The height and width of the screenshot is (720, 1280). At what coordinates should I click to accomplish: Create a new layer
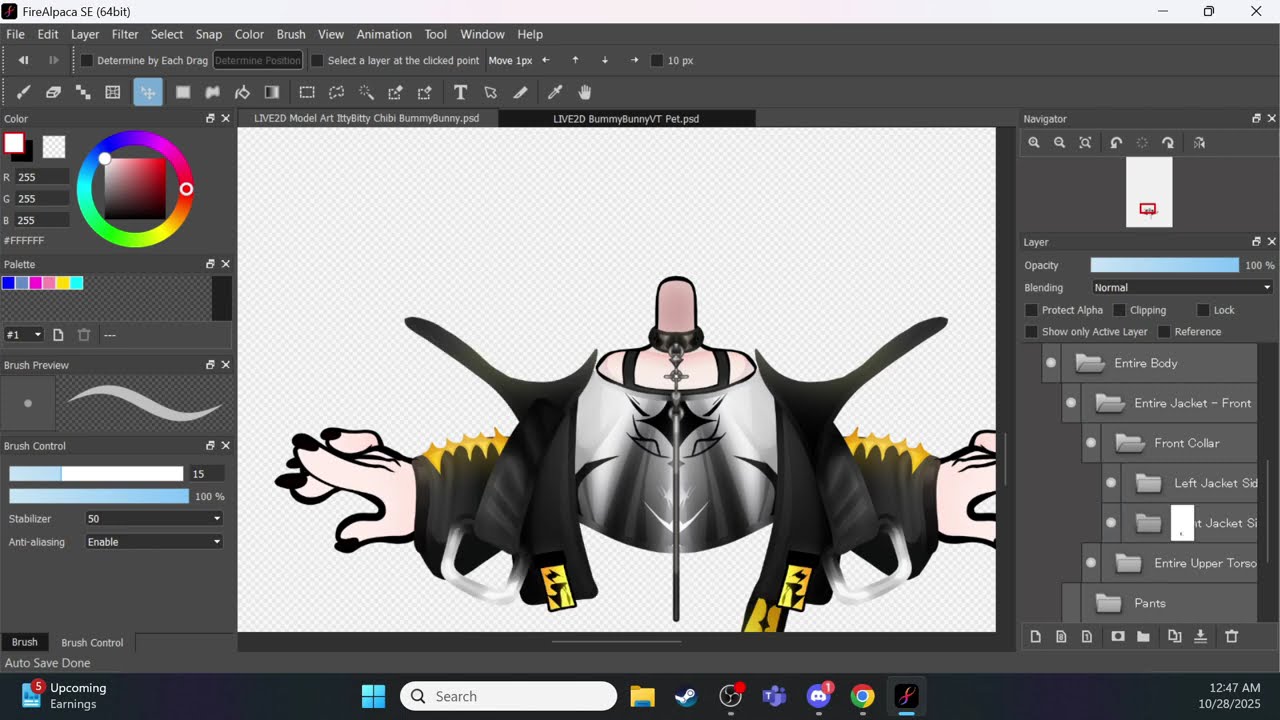tap(1035, 637)
